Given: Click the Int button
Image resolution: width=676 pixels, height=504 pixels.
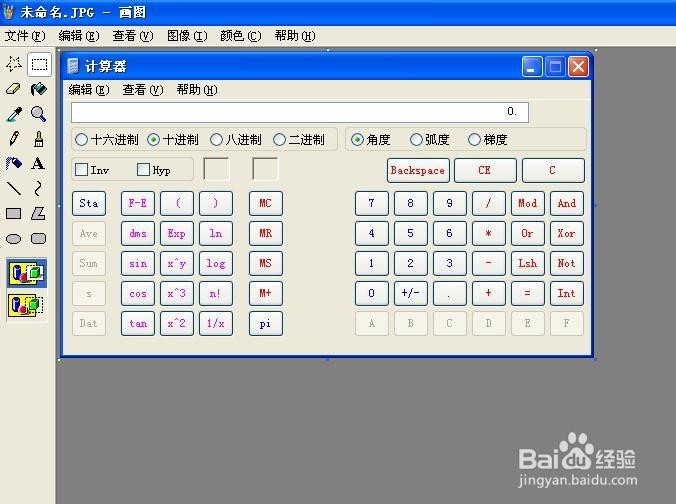Looking at the screenshot, I should [x=566, y=294].
